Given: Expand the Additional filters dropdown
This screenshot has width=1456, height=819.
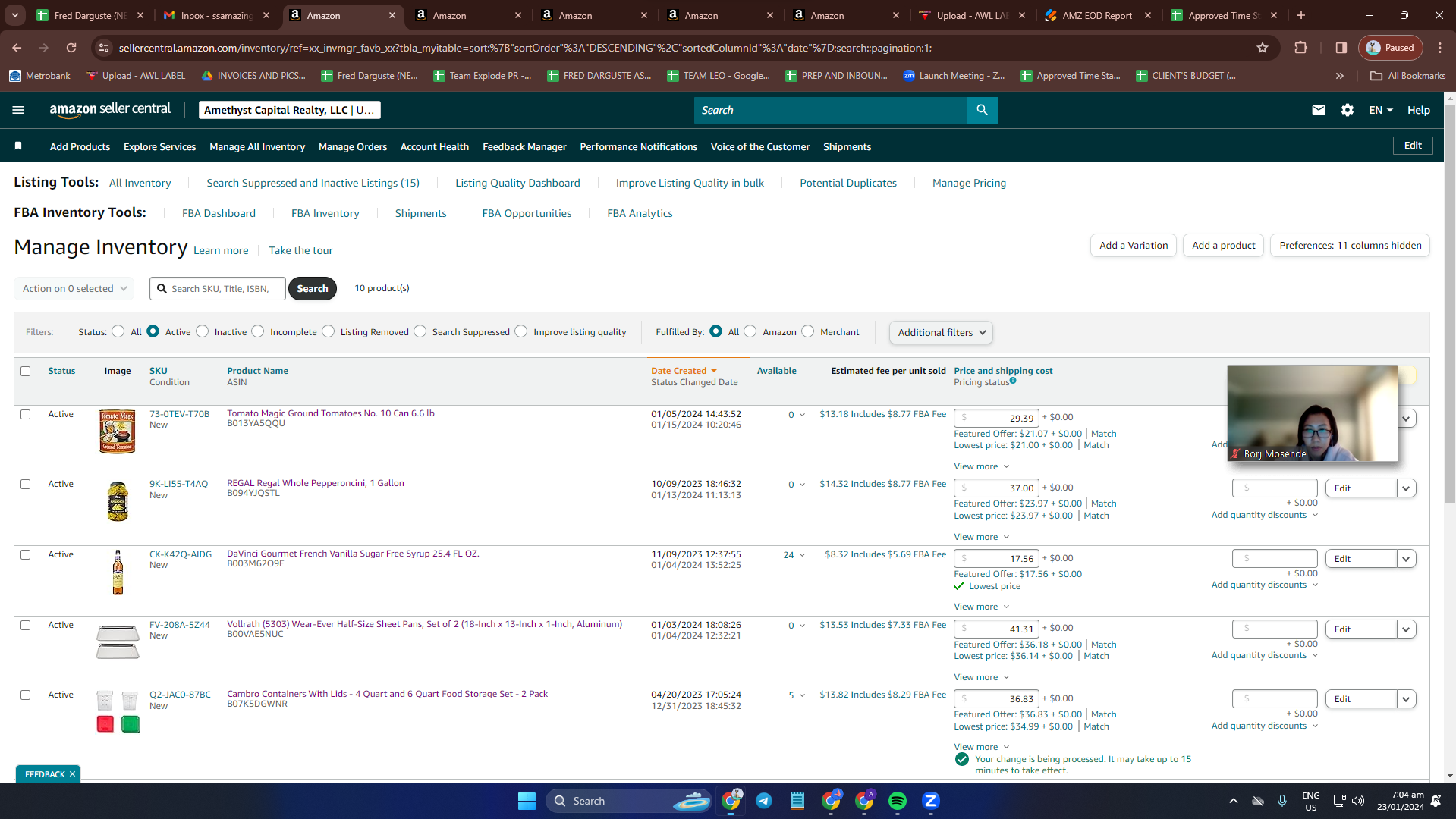Looking at the screenshot, I should click(x=941, y=332).
